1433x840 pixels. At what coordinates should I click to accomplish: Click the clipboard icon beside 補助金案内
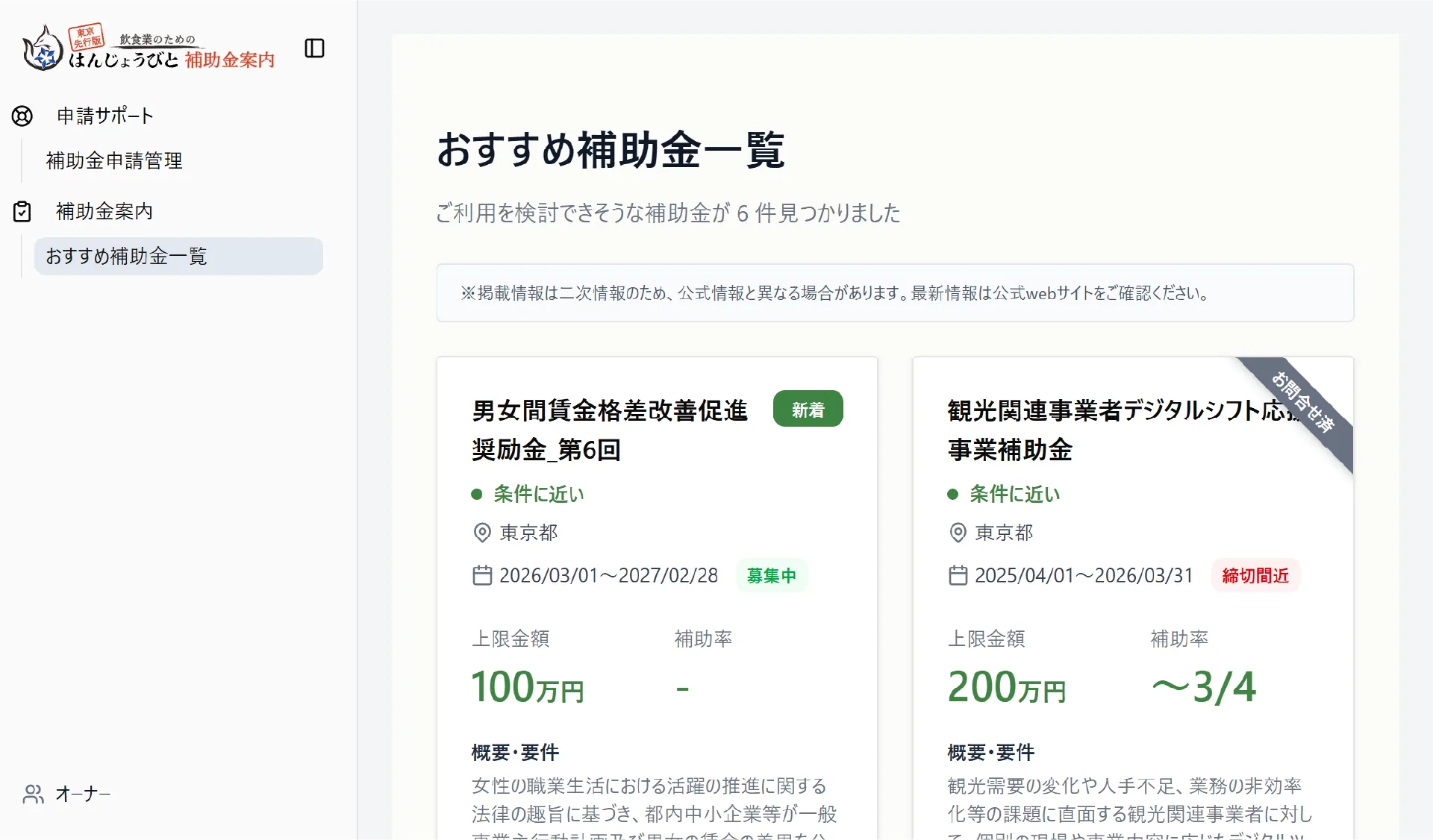[22, 211]
